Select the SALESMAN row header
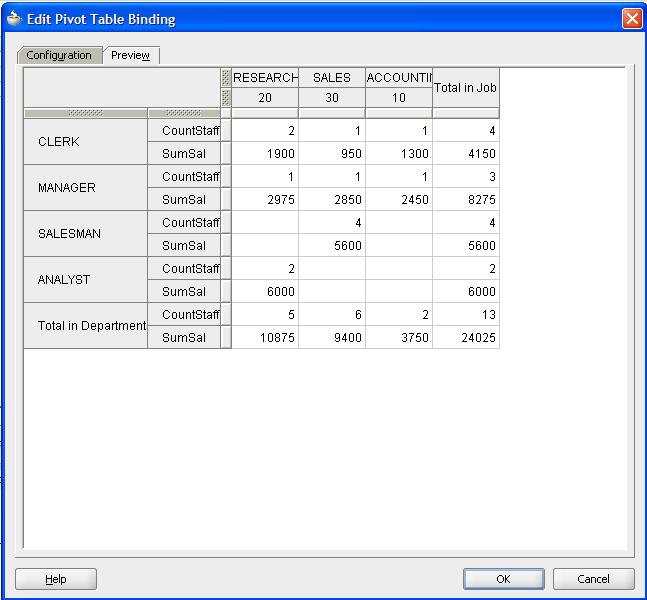This screenshot has width=647, height=600. point(69,234)
